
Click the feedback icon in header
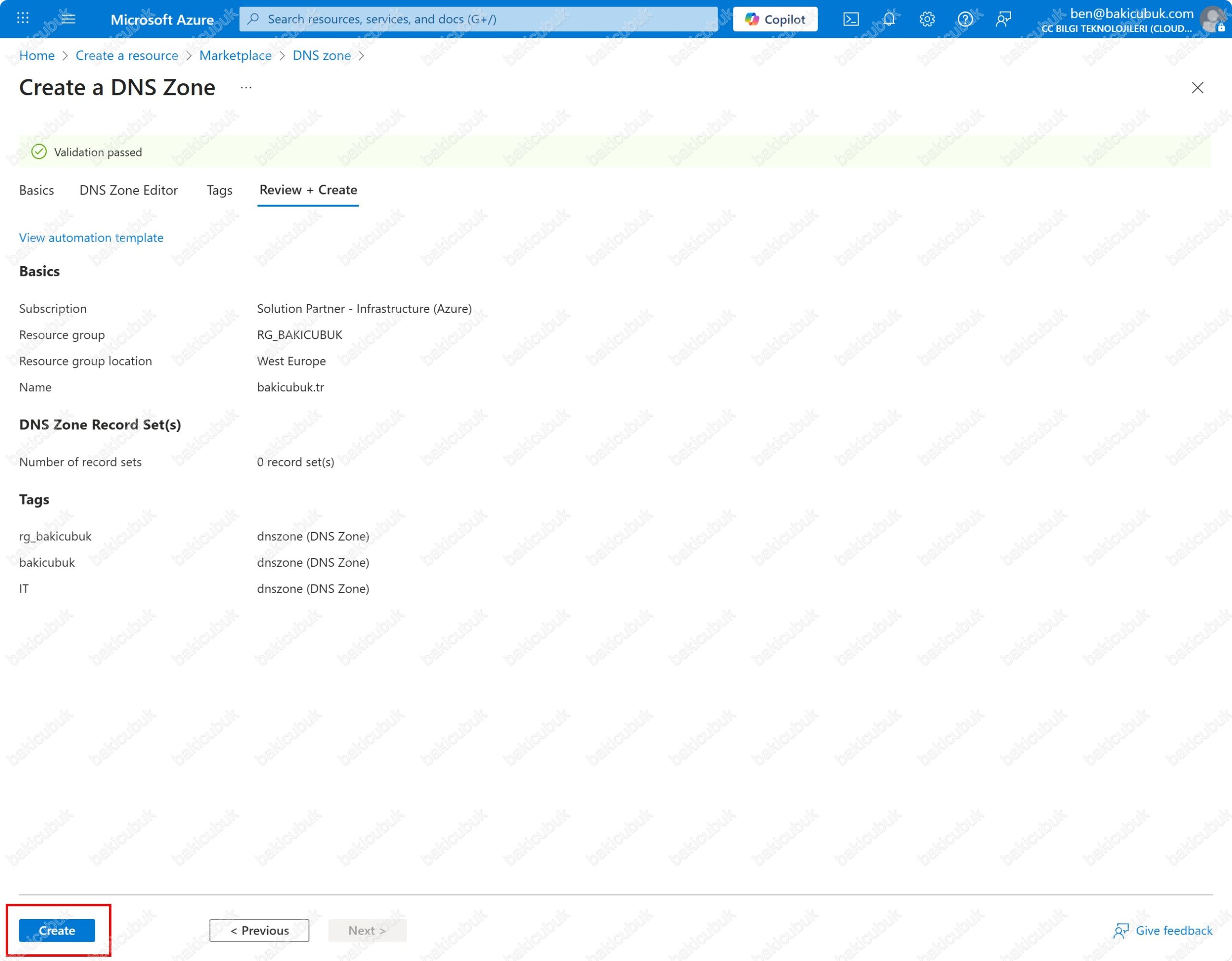pyautogui.click(x=1003, y=19)
